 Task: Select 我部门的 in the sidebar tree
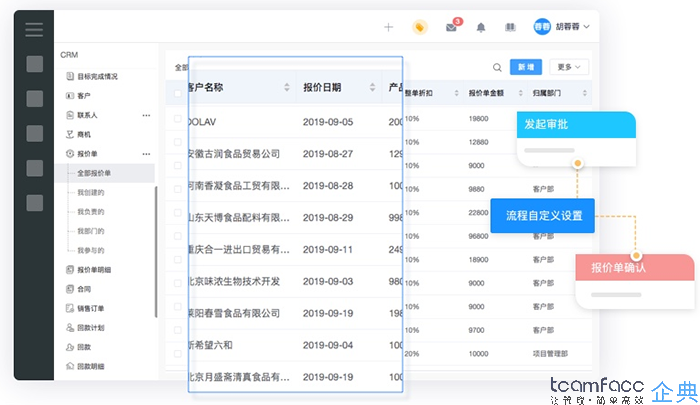(91, 231)
